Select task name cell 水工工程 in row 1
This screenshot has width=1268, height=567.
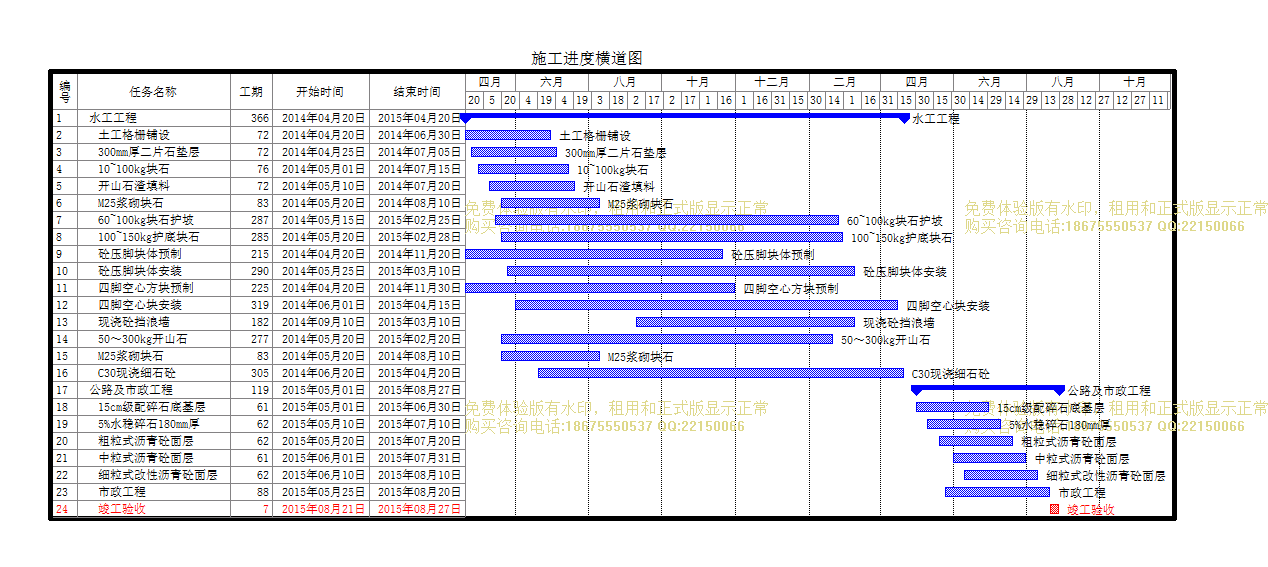[x=153, y=118]
